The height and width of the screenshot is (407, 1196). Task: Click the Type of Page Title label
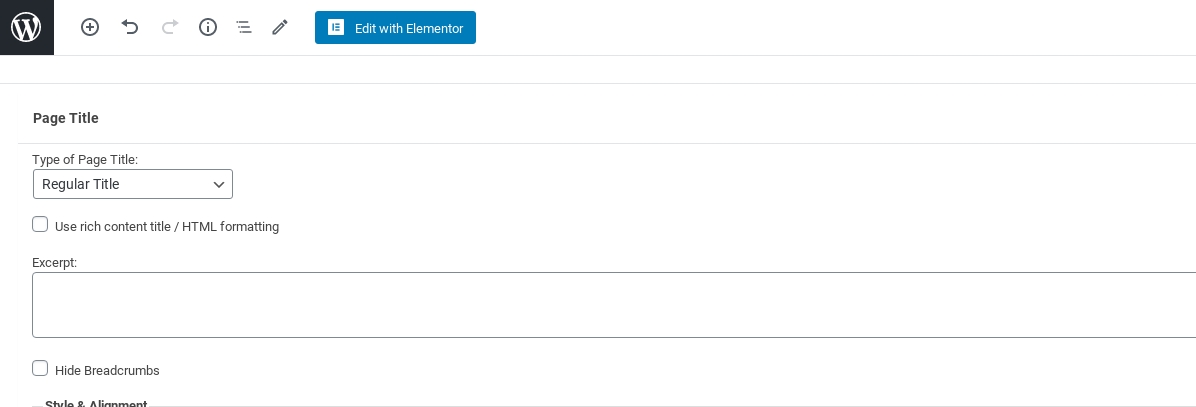[85, 159]
